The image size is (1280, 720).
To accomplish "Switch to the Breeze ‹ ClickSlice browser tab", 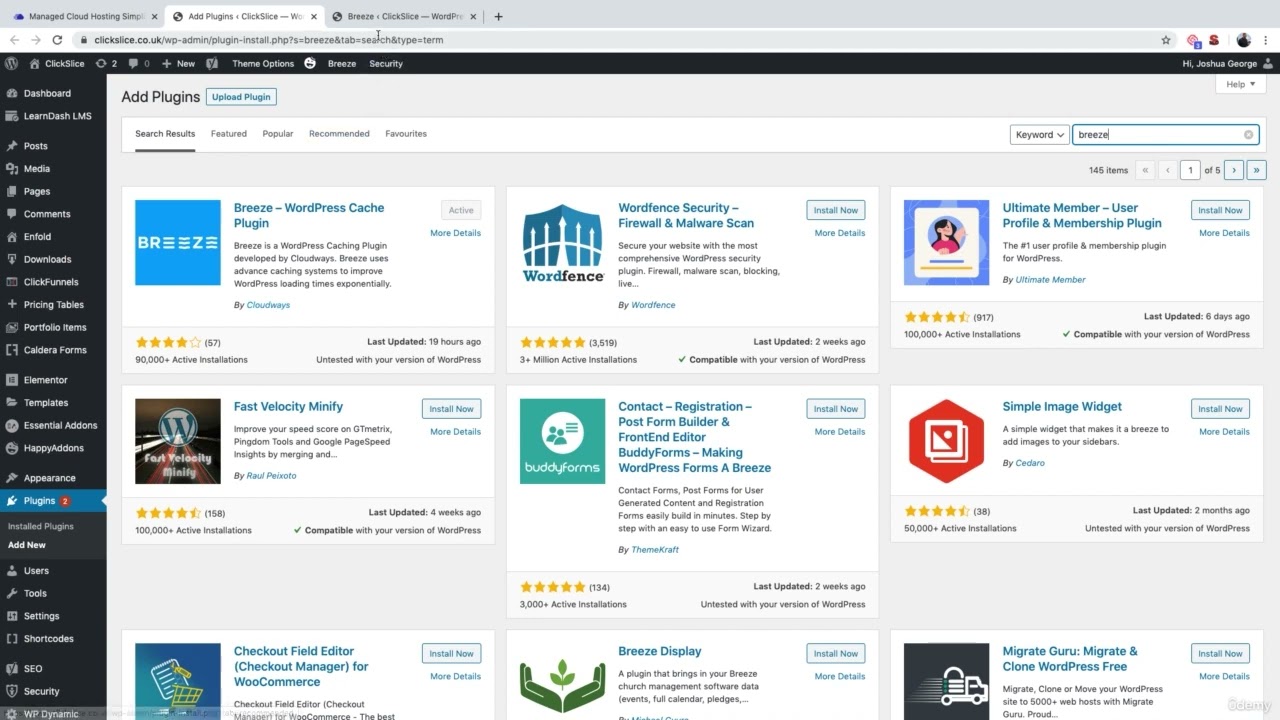I will 404,16.
